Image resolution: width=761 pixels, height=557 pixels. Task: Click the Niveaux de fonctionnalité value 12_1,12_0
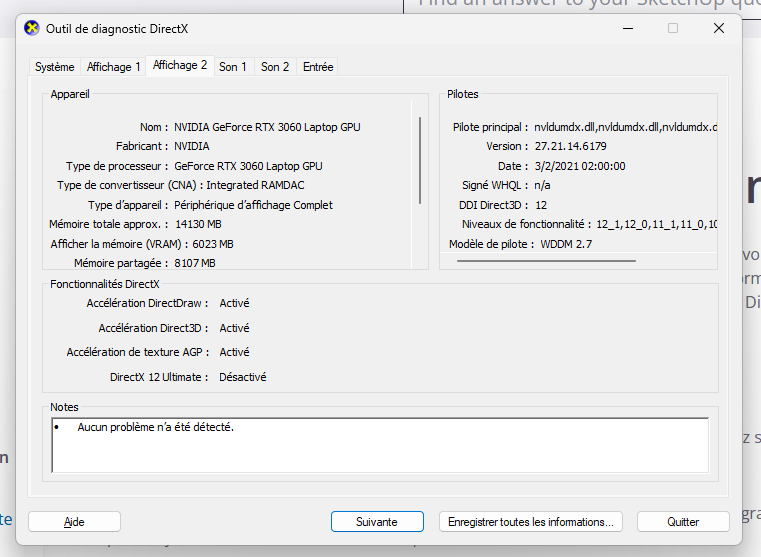pyautogui.click(x=657, y=224)
